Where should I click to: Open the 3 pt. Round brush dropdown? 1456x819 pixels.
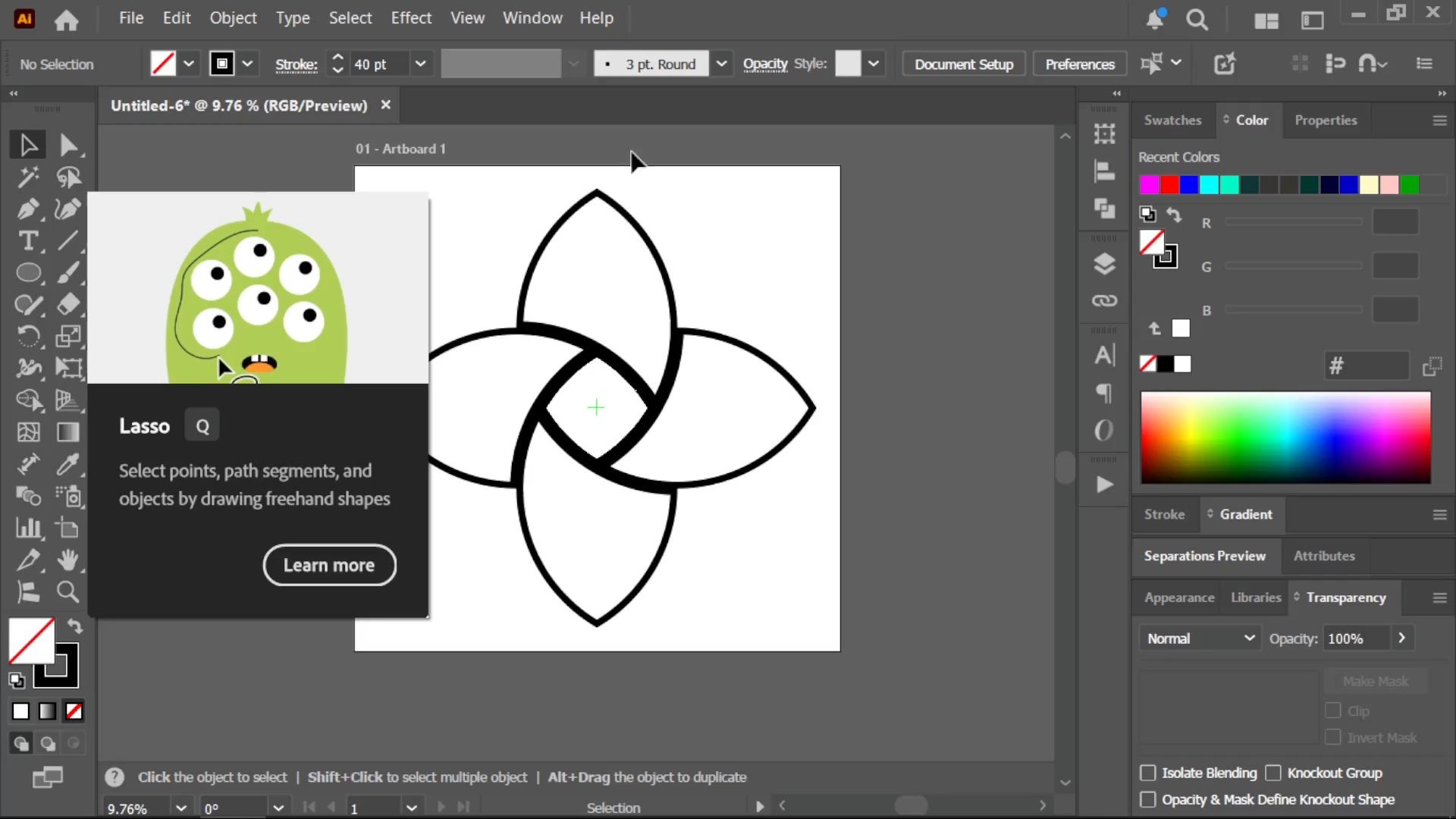click(721, 64)
